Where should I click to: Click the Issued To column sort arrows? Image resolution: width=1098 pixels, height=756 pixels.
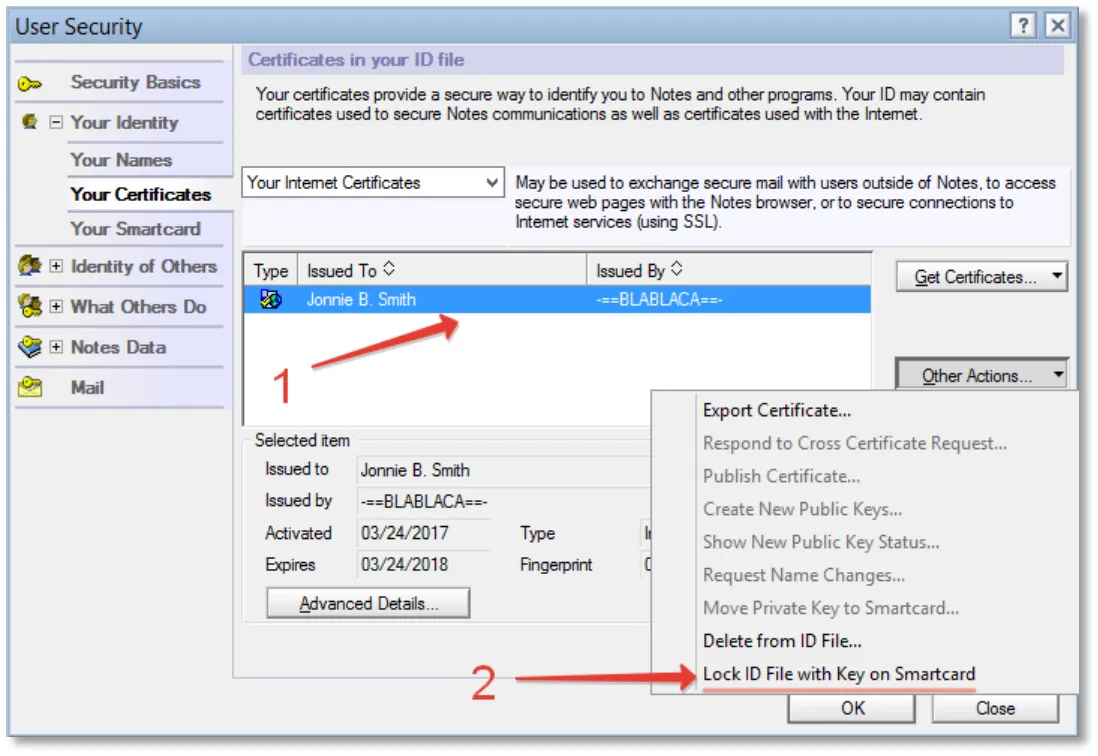tap(389, 269)
